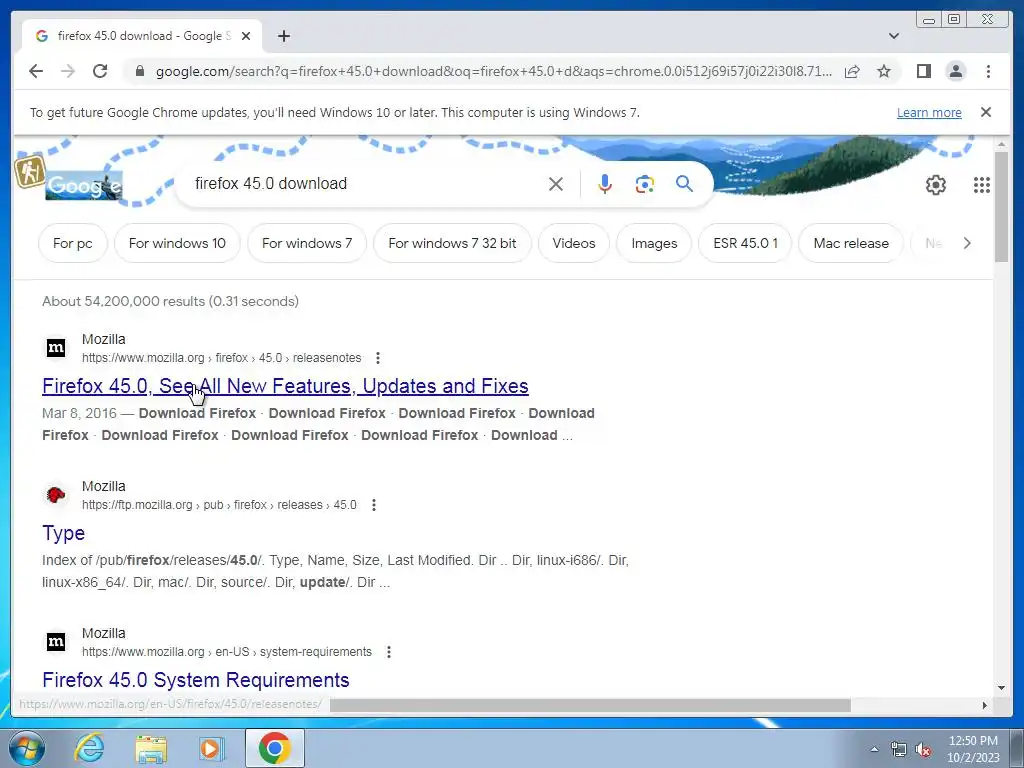Open Google quick settings gear
1024x768 pixels.
(936, 185)
